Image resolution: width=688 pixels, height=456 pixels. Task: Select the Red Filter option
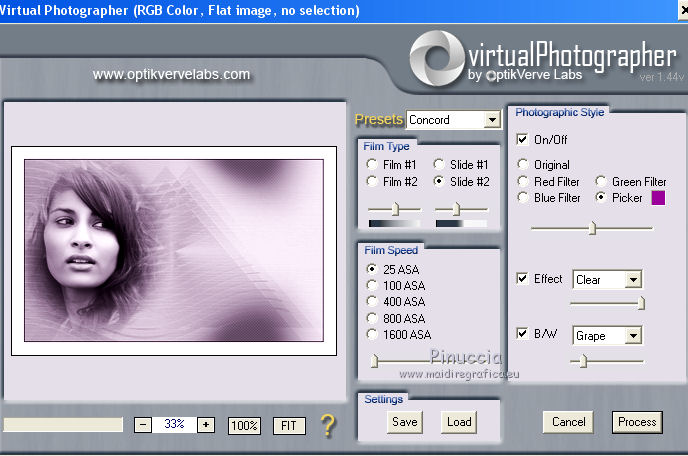[522, 181]
